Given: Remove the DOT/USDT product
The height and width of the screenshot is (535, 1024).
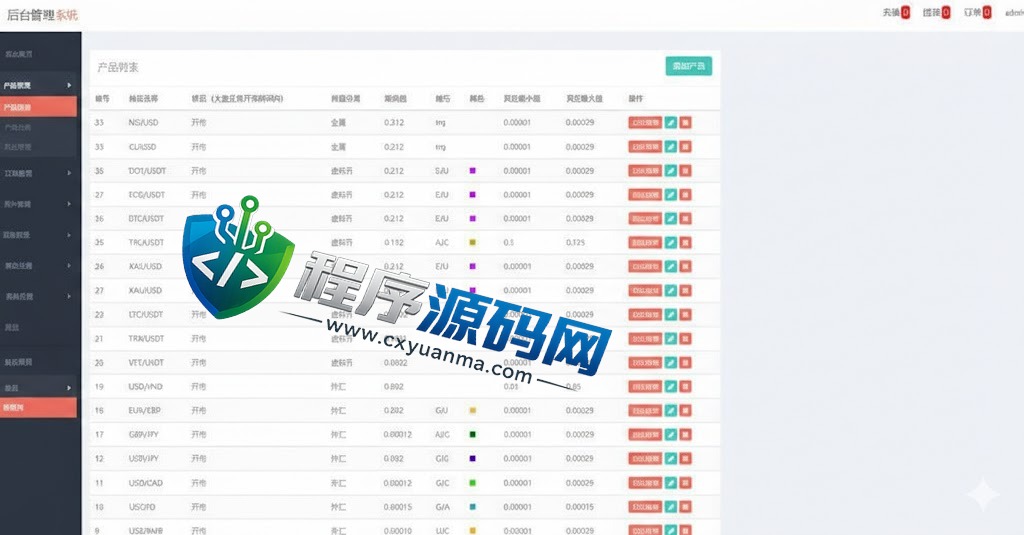Looking at the screenshot, I should point(685,170).
